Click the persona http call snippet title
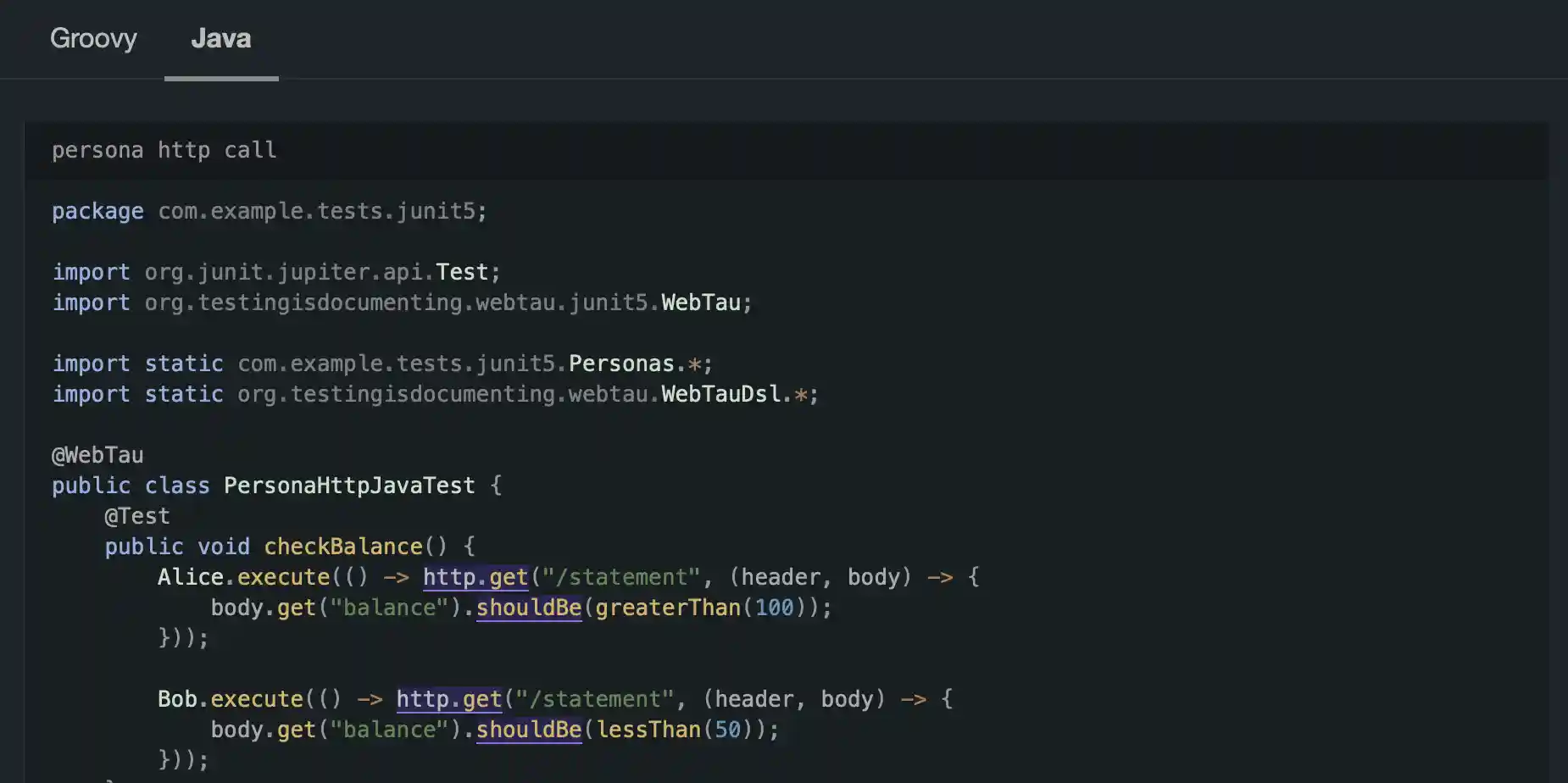This screenshot has height=783, width=1568. pyautogui.click(x=164, y=150)
